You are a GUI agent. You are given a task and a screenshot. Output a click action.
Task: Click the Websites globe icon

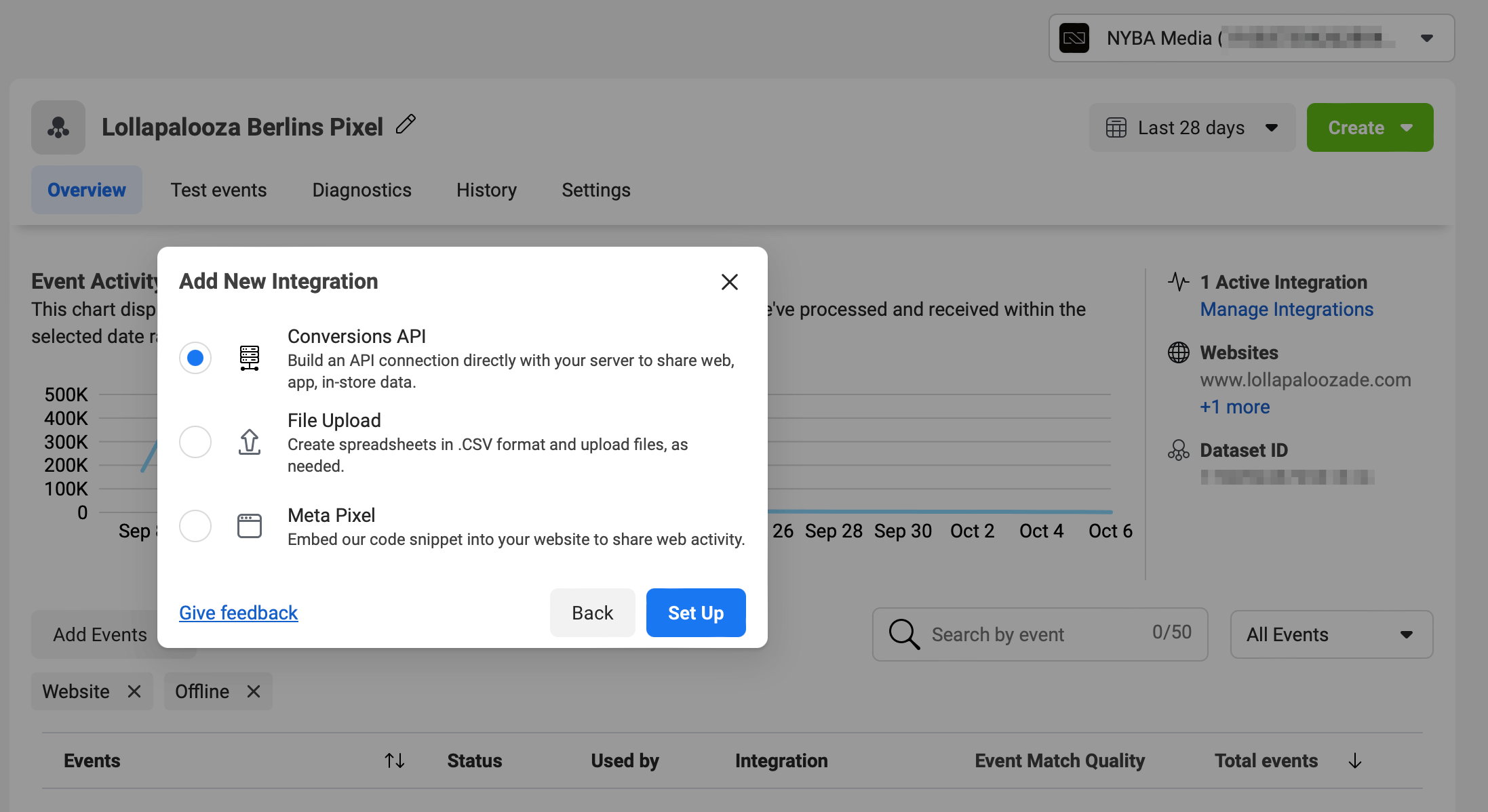(1179, 352)
